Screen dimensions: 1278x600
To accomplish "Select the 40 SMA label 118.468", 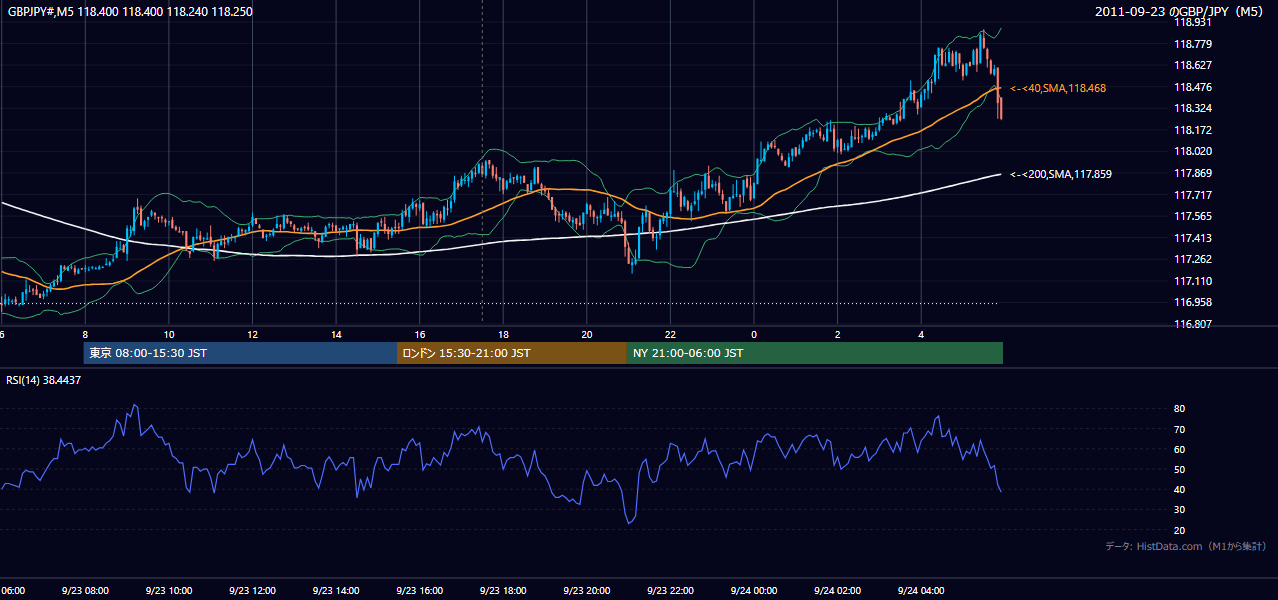I will [x=1058, y=88].
